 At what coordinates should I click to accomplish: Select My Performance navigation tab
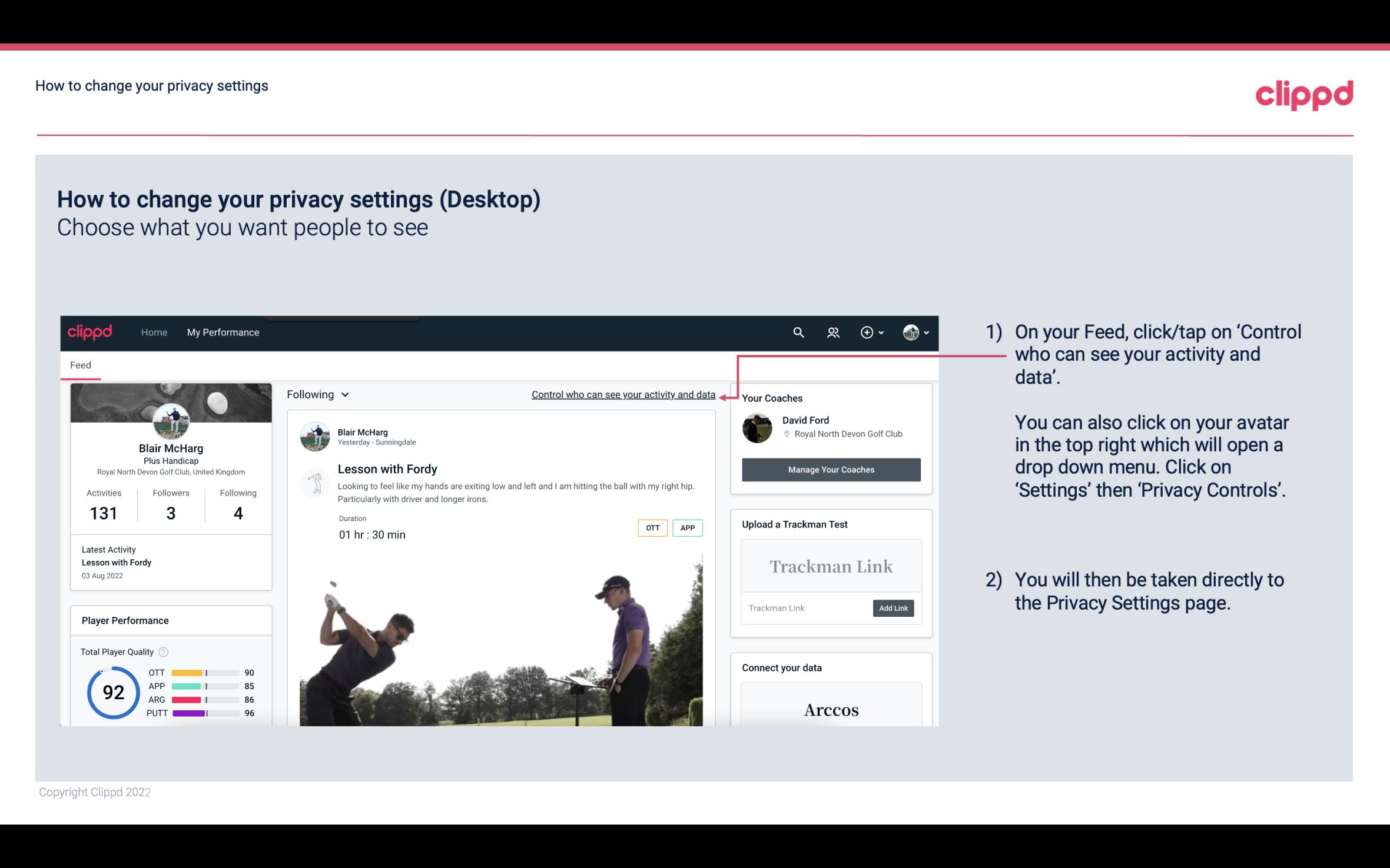coord(223,332)
